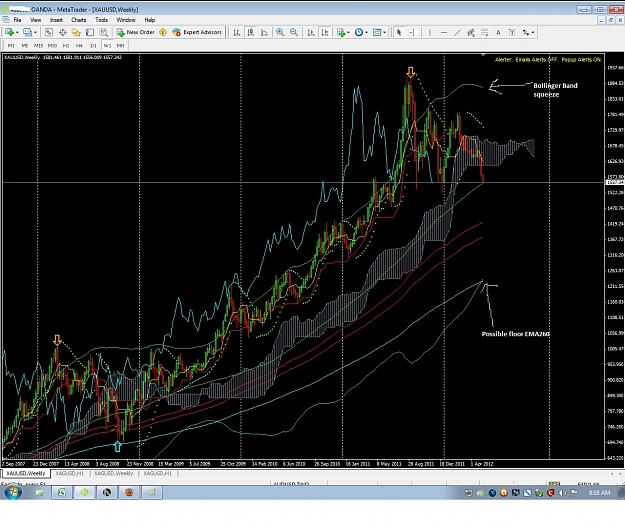Click the Zoom Out magnifier icon
Screen dimensions: 625x527
coord(294,32)
